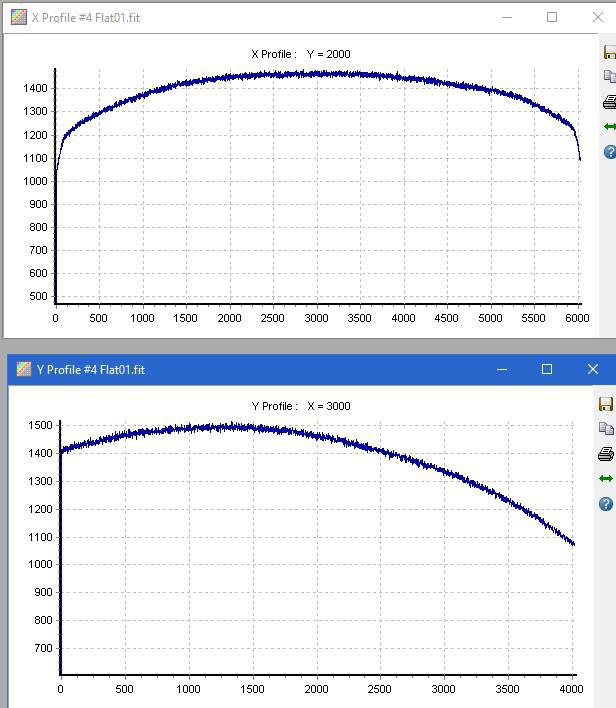Click the X Profile window app icon
Screen dimensions: 616x708
(19, 17)
